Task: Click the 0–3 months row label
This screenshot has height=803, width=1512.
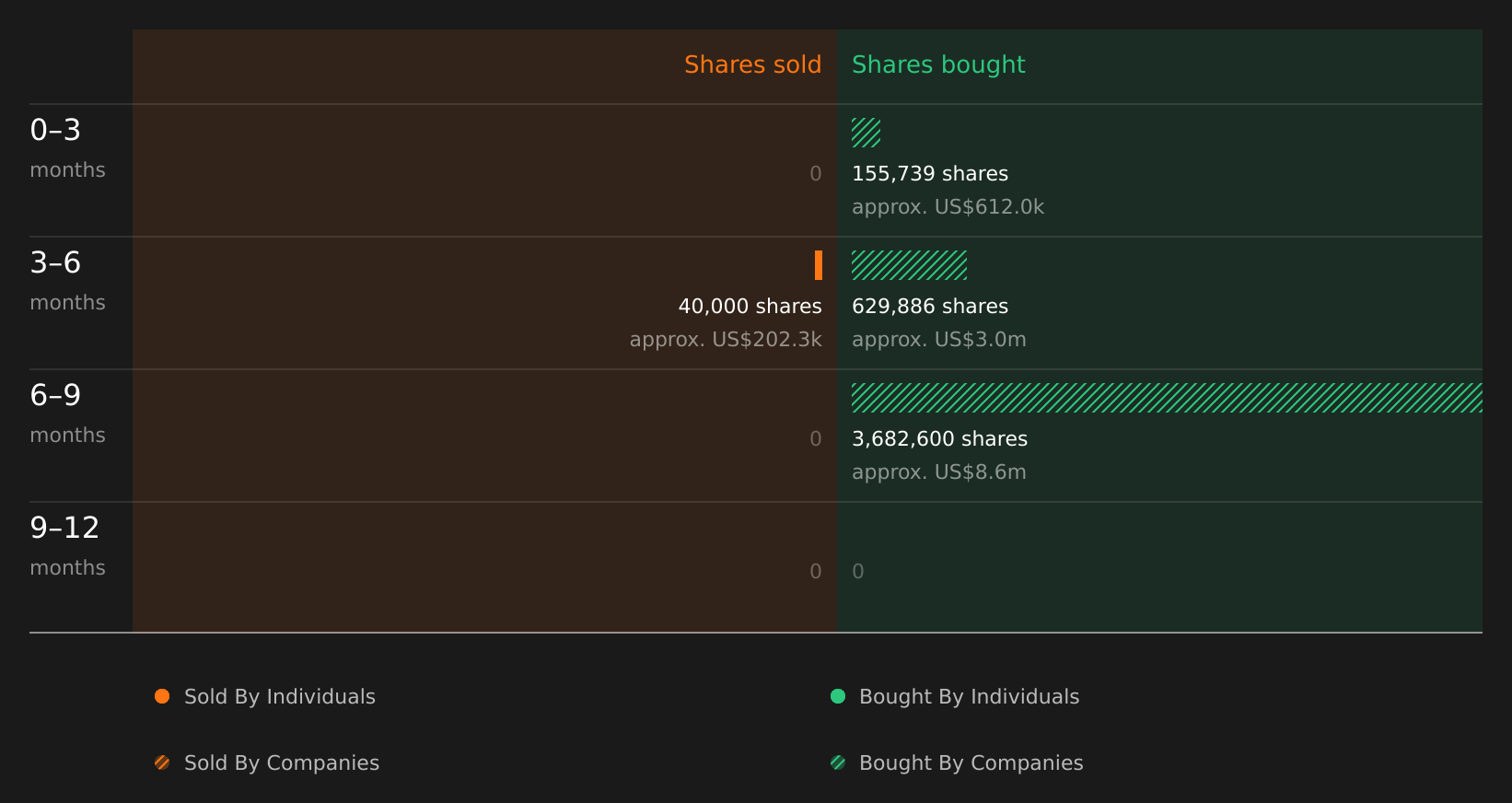Action: click(67, 147)
